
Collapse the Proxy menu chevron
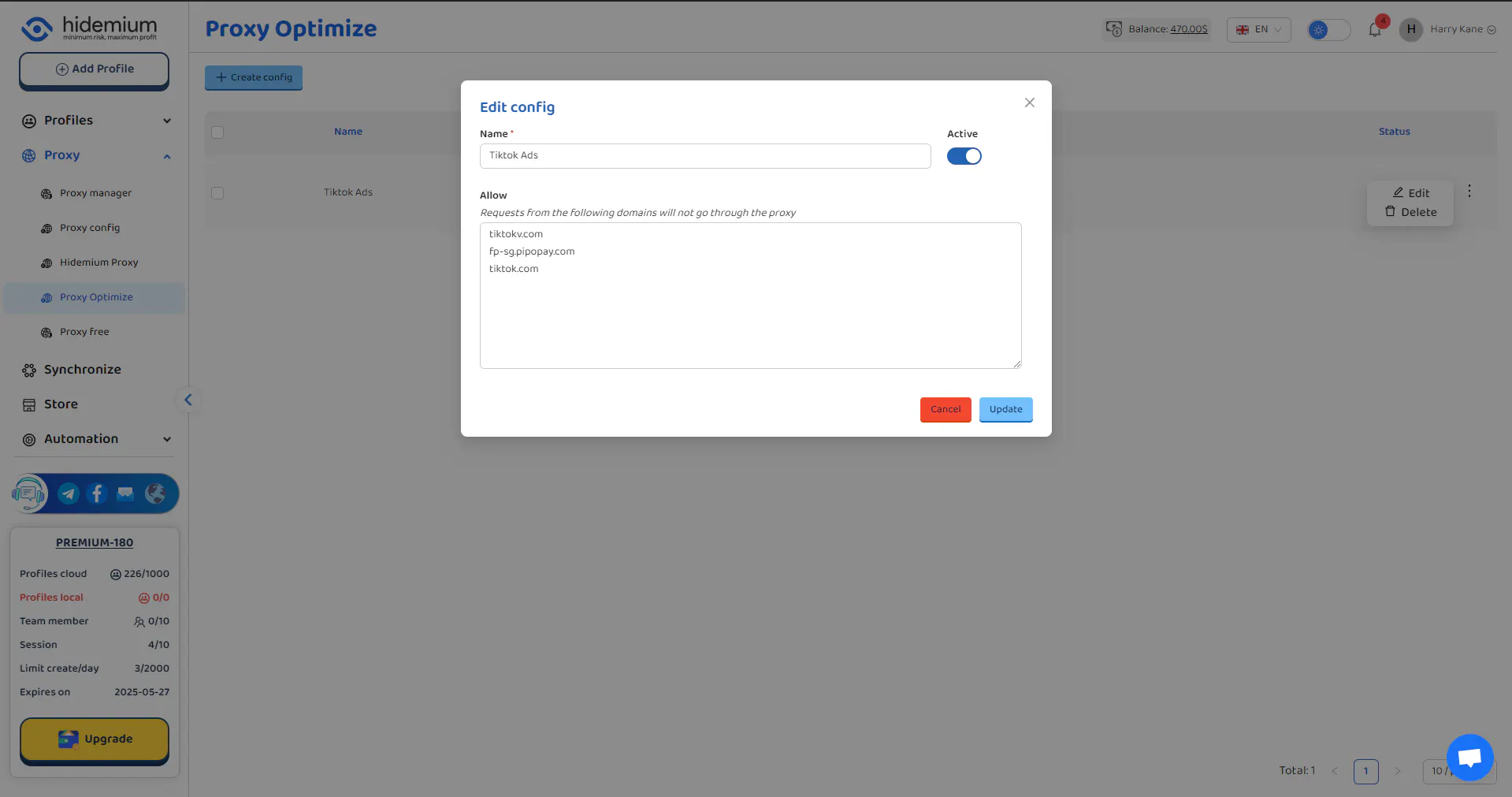pos(167,156)
